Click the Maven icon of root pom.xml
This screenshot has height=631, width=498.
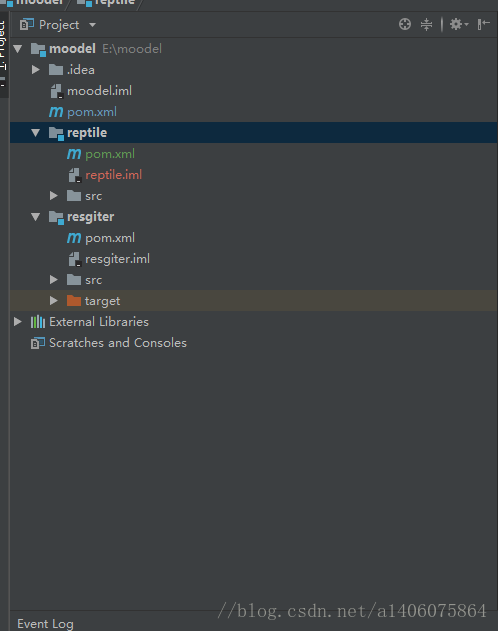point(56,112)
